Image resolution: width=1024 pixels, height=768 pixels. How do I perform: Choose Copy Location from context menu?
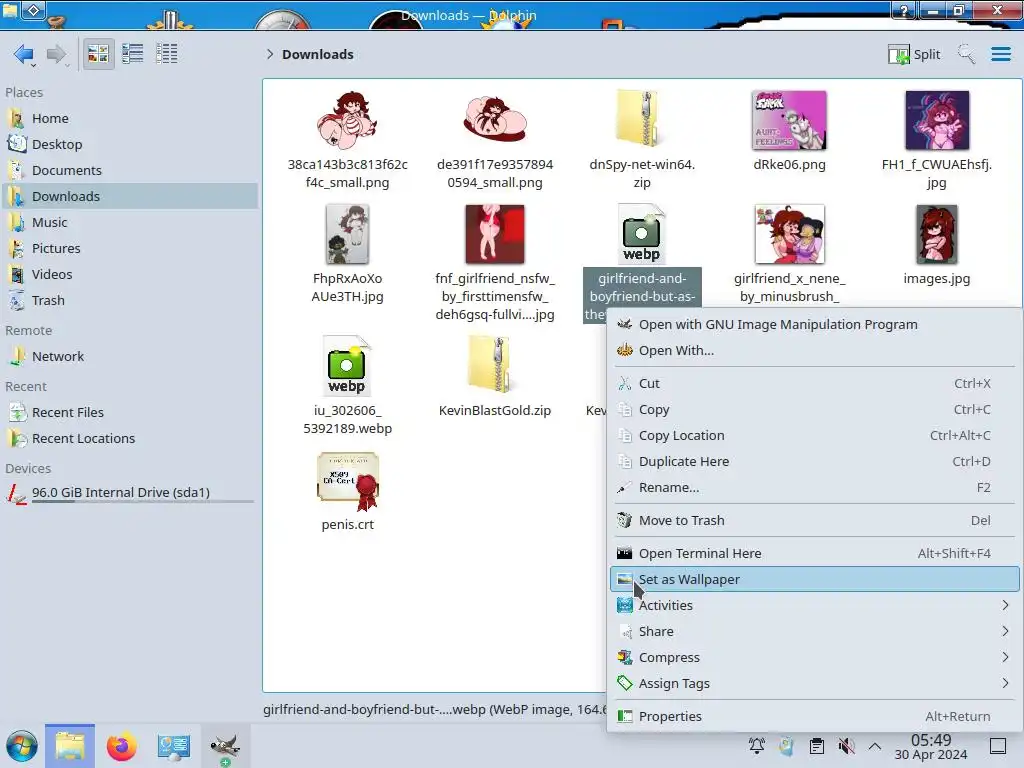814,436
